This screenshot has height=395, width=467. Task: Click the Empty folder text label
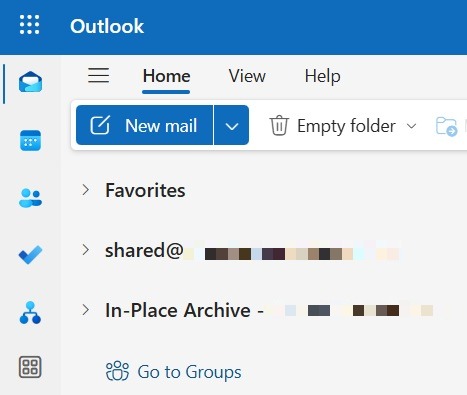pos(346,126)
